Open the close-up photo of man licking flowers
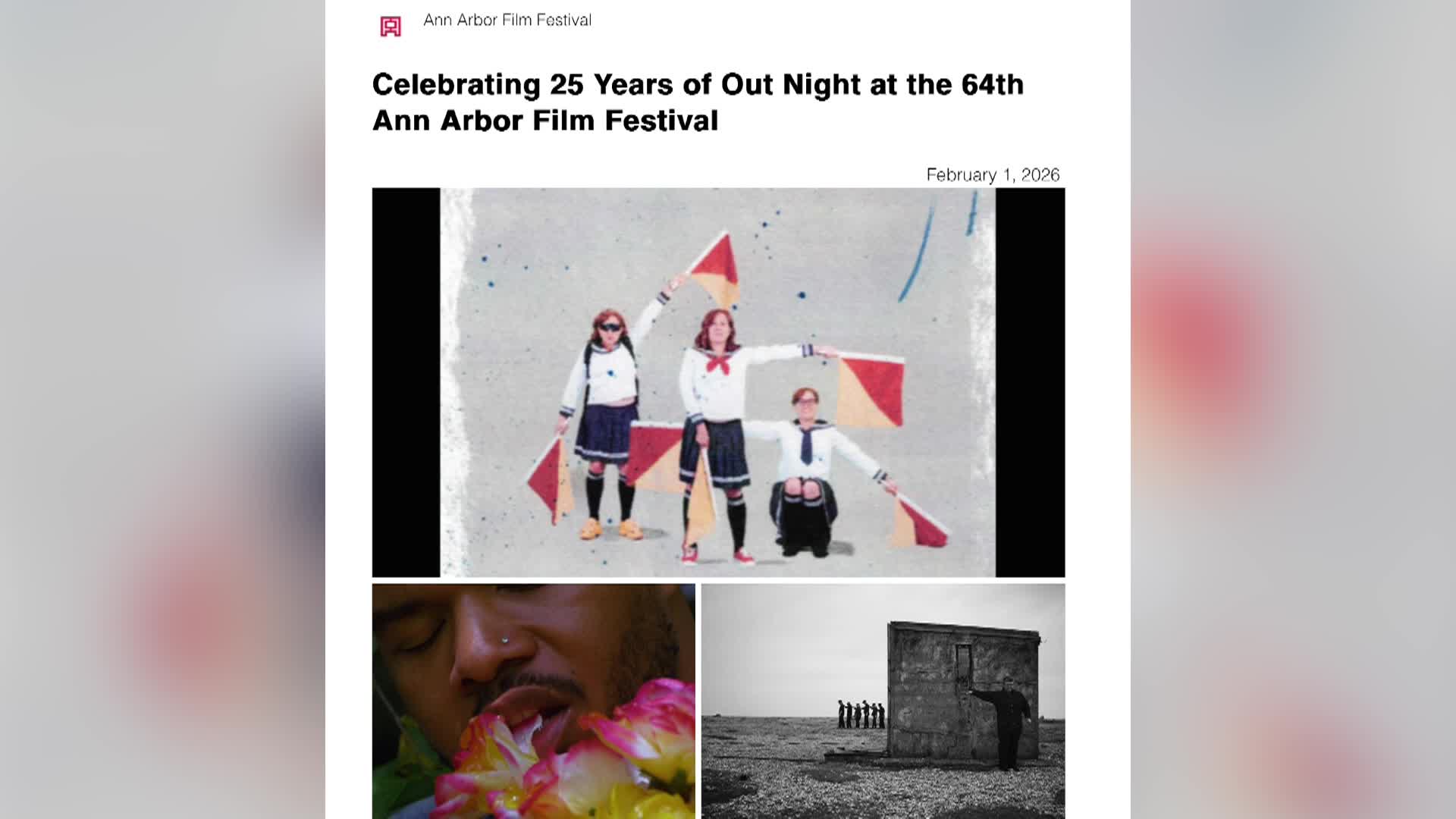The image size is (1456, 819). click(533, 701)
